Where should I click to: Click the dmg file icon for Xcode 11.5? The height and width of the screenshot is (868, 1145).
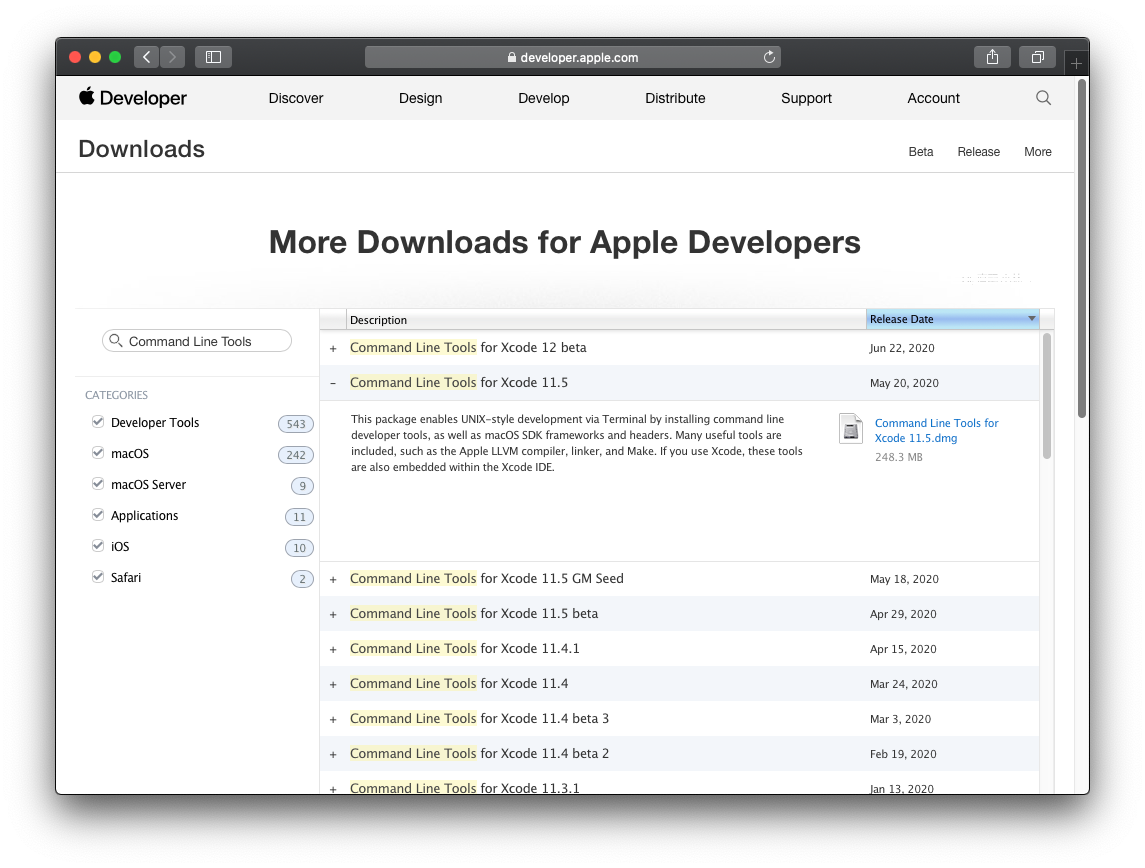[x=851, y=429]
